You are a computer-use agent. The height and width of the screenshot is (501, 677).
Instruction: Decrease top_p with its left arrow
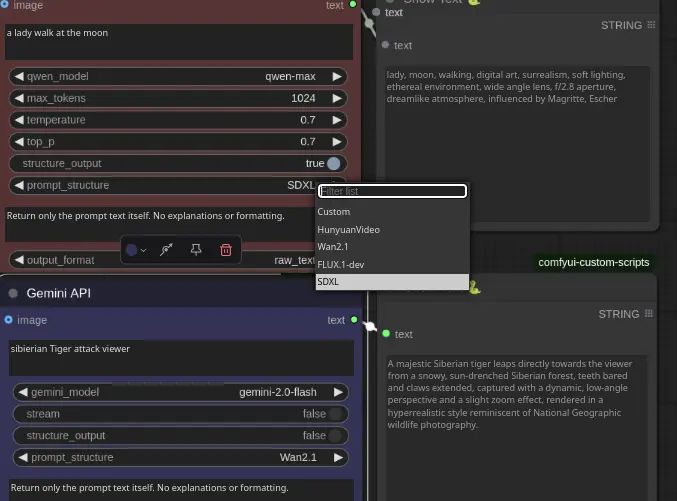pyautogui.click(x=19, y=141)
